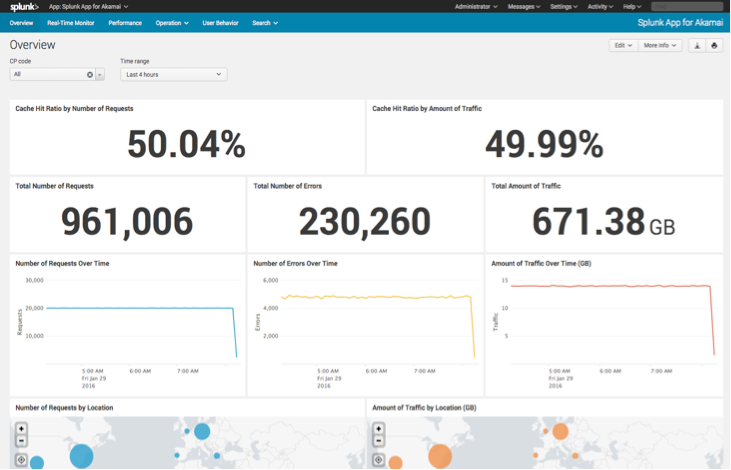
Task: Click the search field in the top bar
Action: (x=687, y=7)
